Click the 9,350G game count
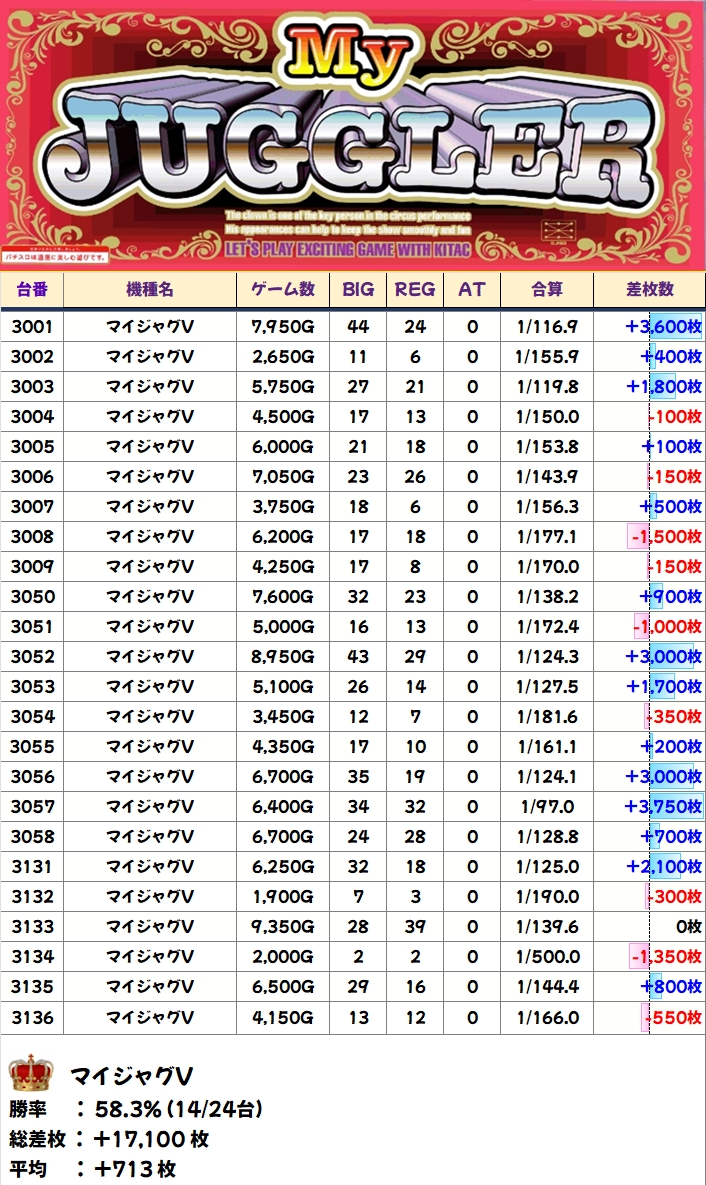The height and width of the screenshot is (1185, 706). point(283,927)
